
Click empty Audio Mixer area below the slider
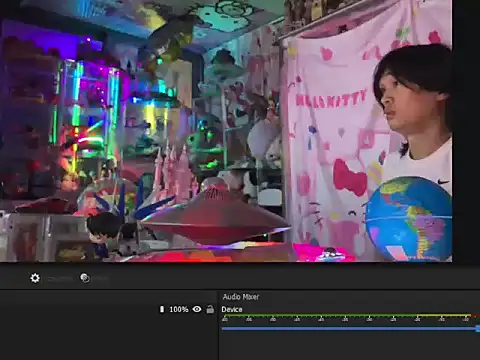tap(349, 347)
